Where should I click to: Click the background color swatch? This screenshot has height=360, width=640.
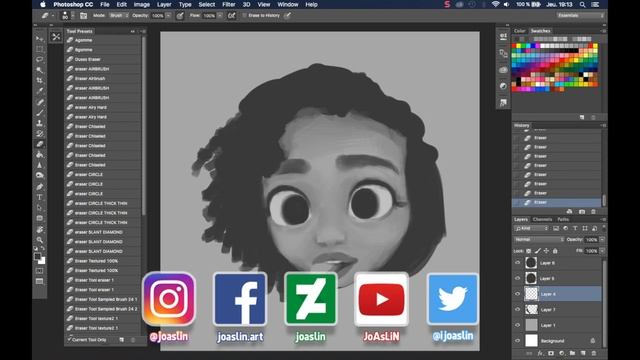[x=42, y=261]
